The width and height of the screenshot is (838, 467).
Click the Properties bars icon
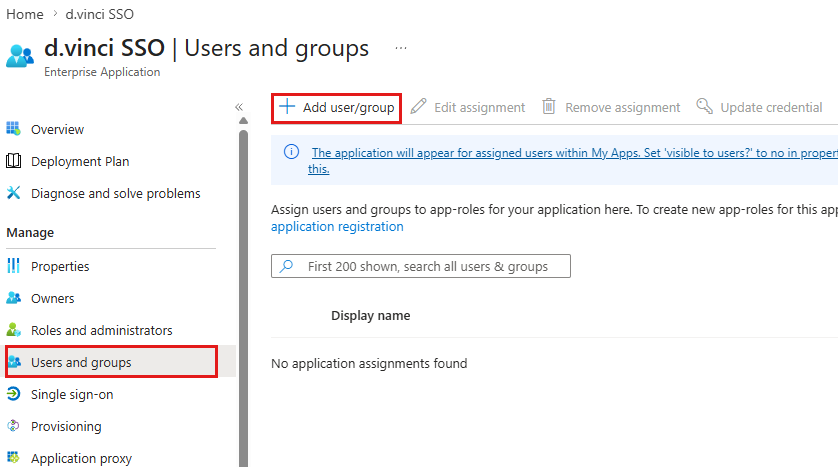coord(13,266)
